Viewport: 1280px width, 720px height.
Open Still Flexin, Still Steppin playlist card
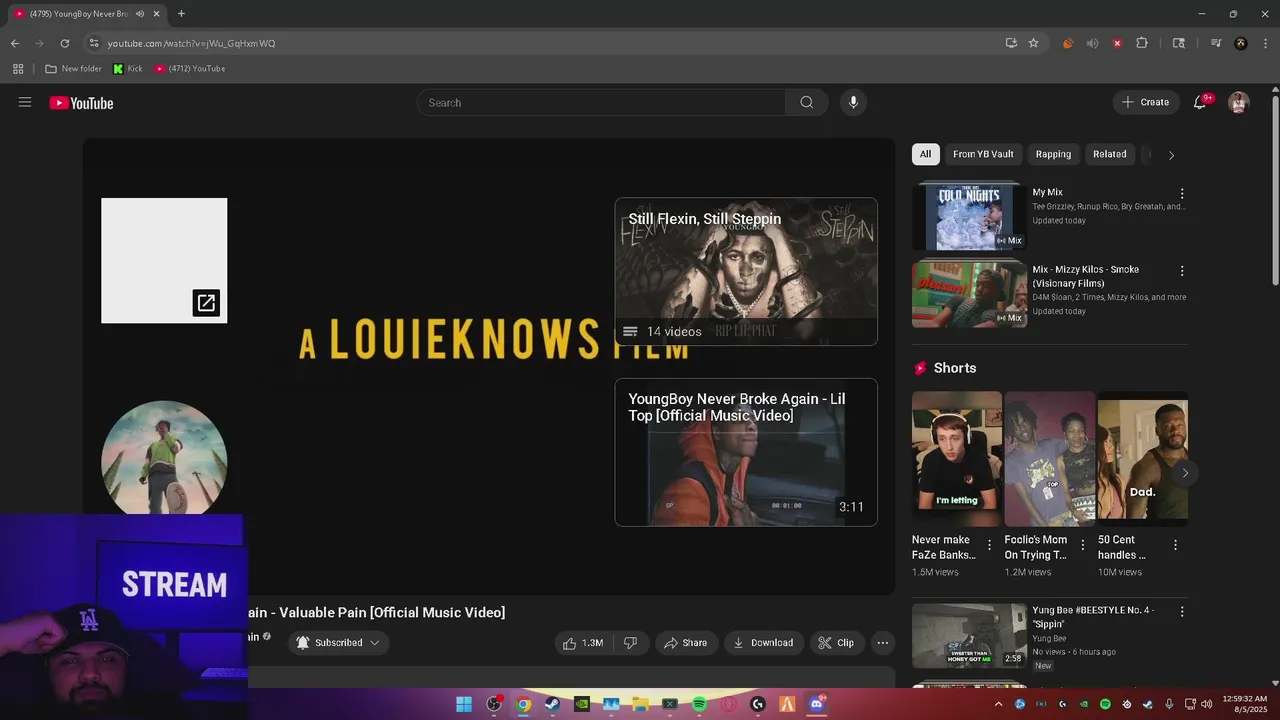(746, 272)
